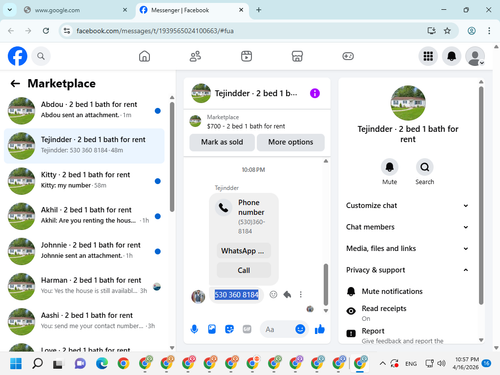Click the Search icon in the info panel
500x375 pixels.
(425, 167)
